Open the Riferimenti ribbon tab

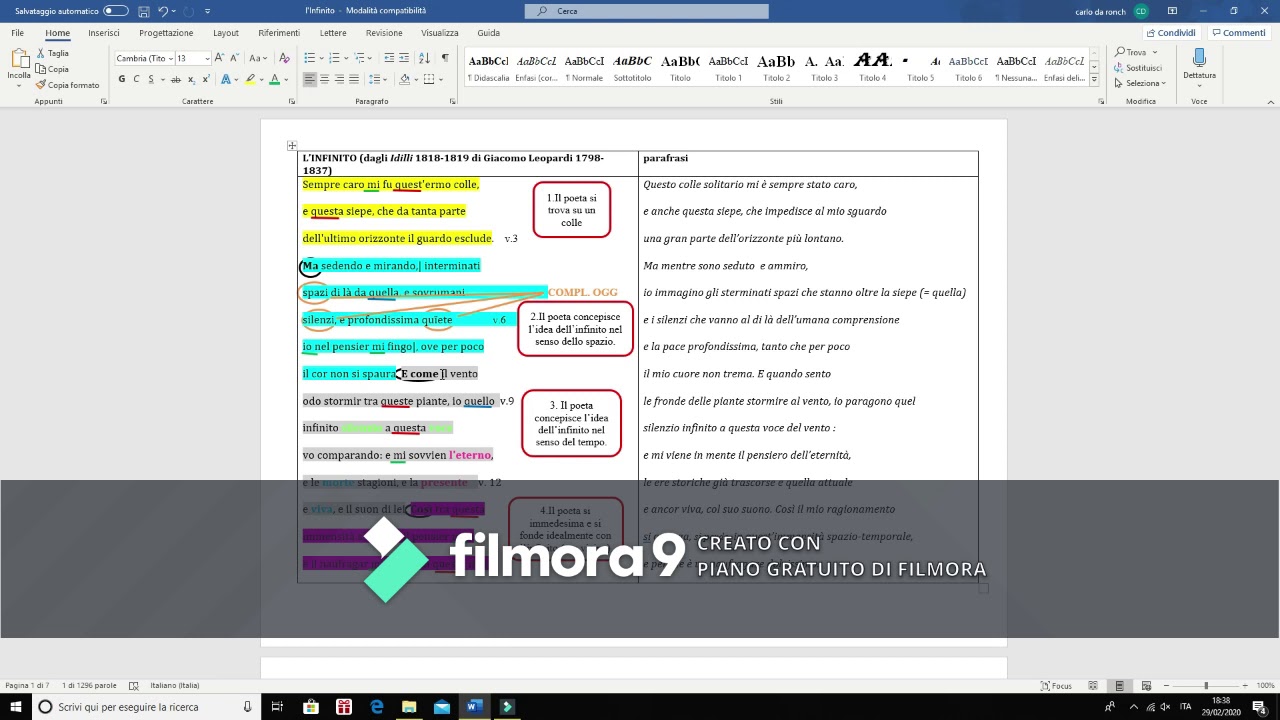coord(279,33)
